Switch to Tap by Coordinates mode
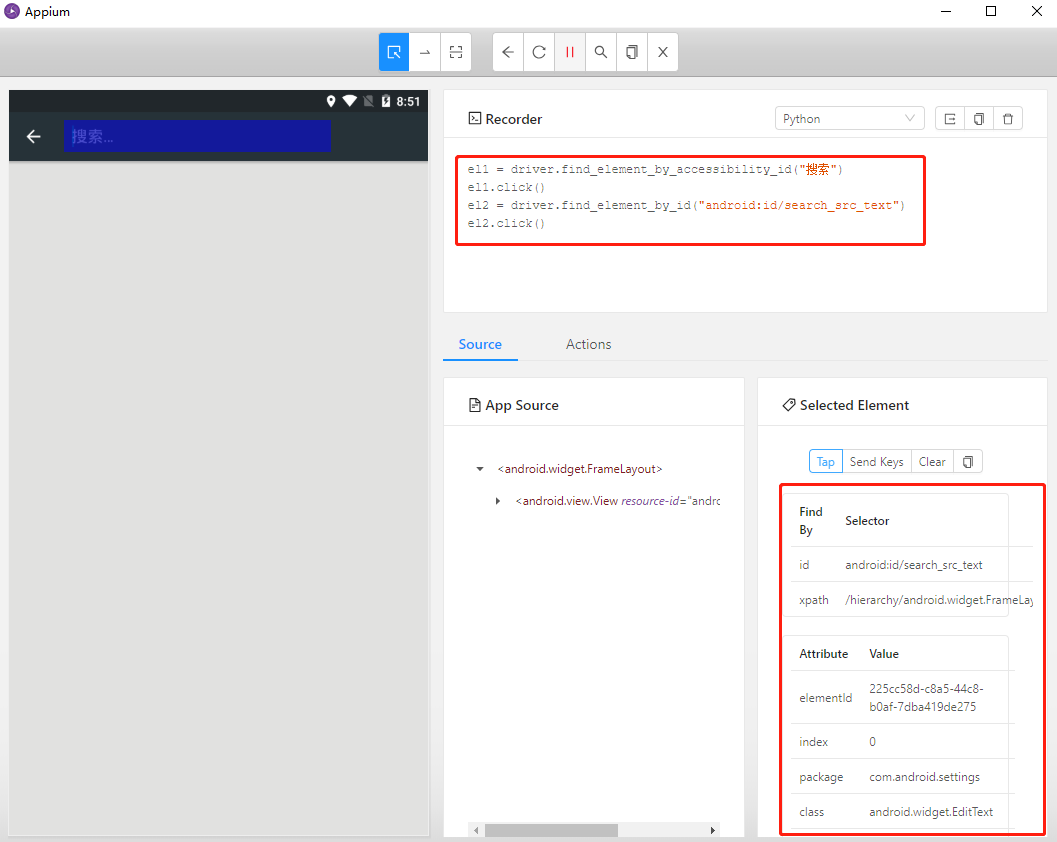 (456, 52)
